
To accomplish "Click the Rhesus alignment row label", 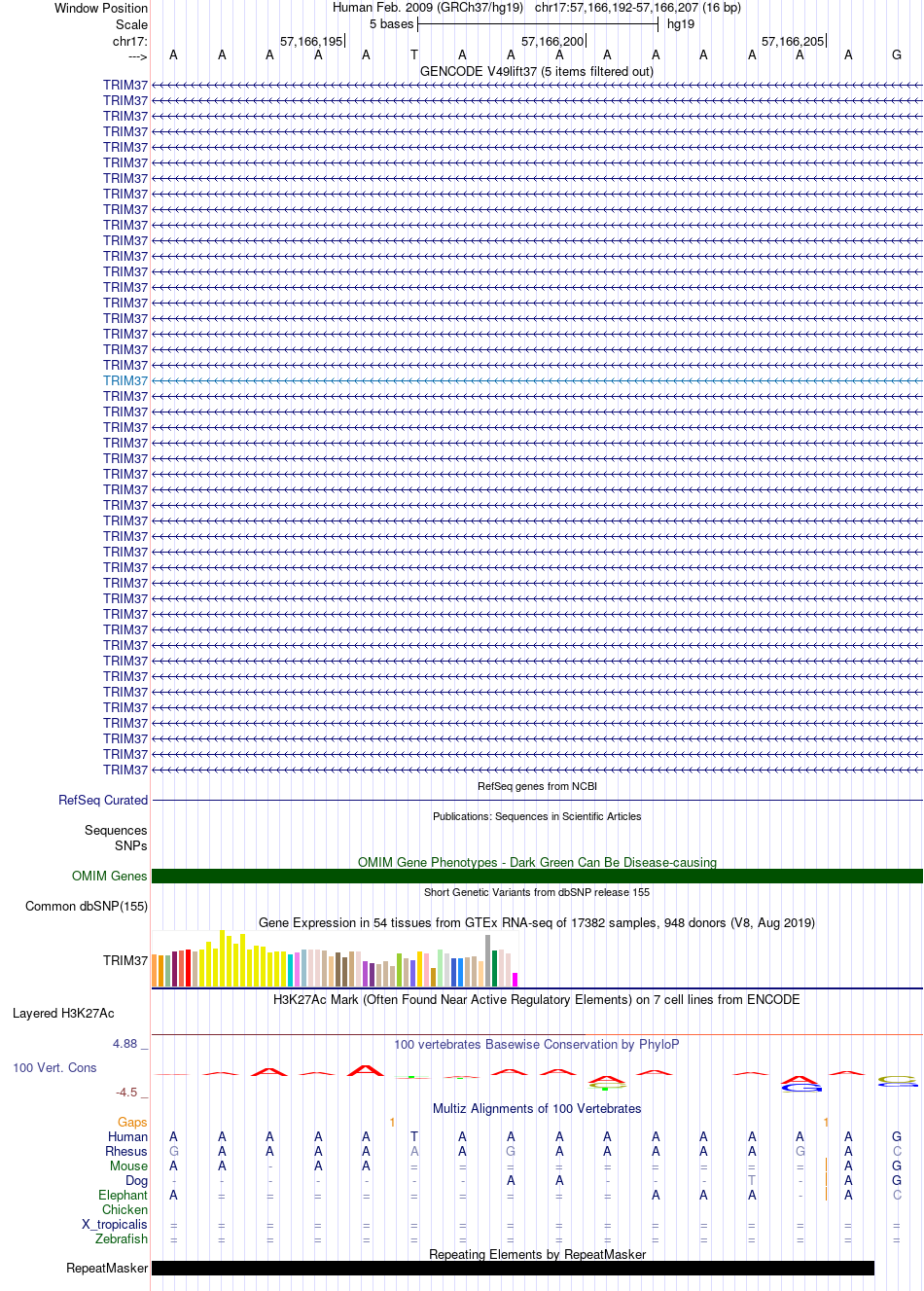I will point(126,1151).
